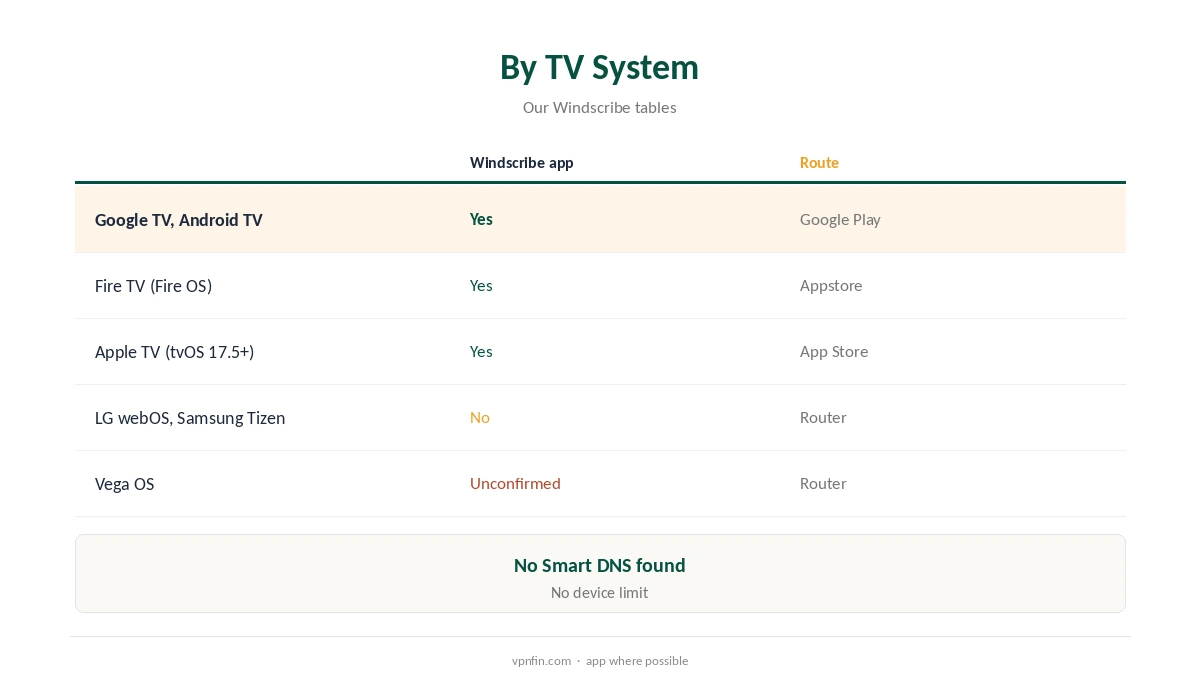Click the "Yes" value in the Google TV row
Image resolution: width=1200 pixels, height=680 pixels.
point(481,219)
